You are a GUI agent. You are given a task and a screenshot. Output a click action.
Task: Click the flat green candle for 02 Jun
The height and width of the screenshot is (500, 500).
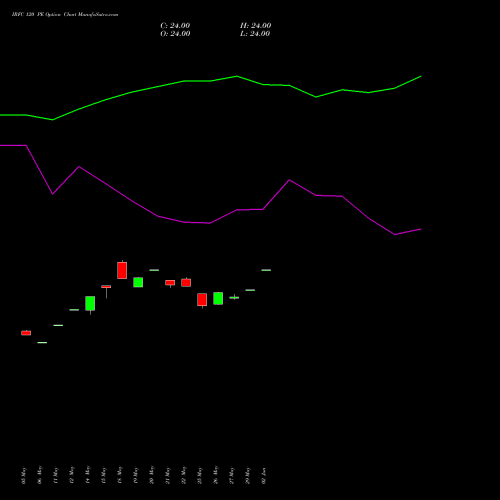click(x=266, y=270)
